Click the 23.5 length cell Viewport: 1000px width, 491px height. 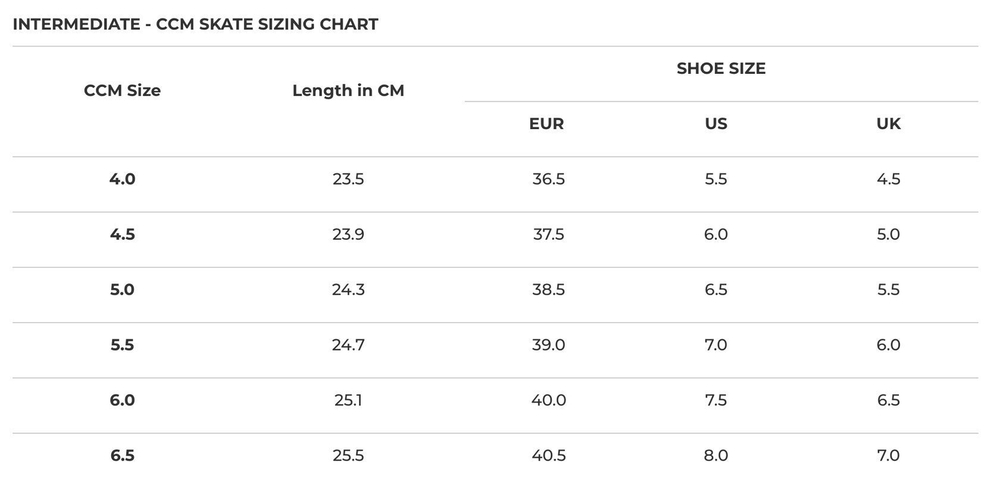pos(348,180)
